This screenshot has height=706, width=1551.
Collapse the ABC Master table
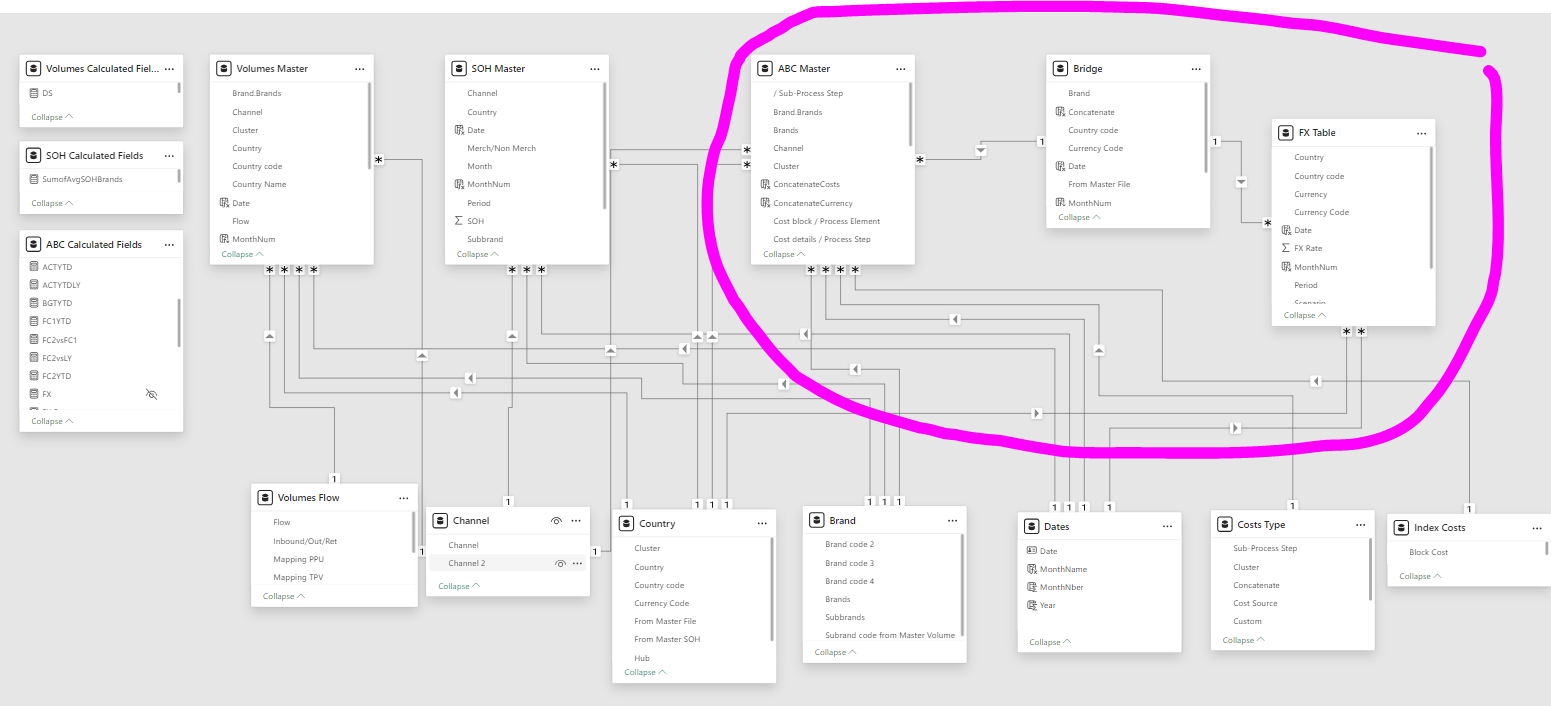782,254
